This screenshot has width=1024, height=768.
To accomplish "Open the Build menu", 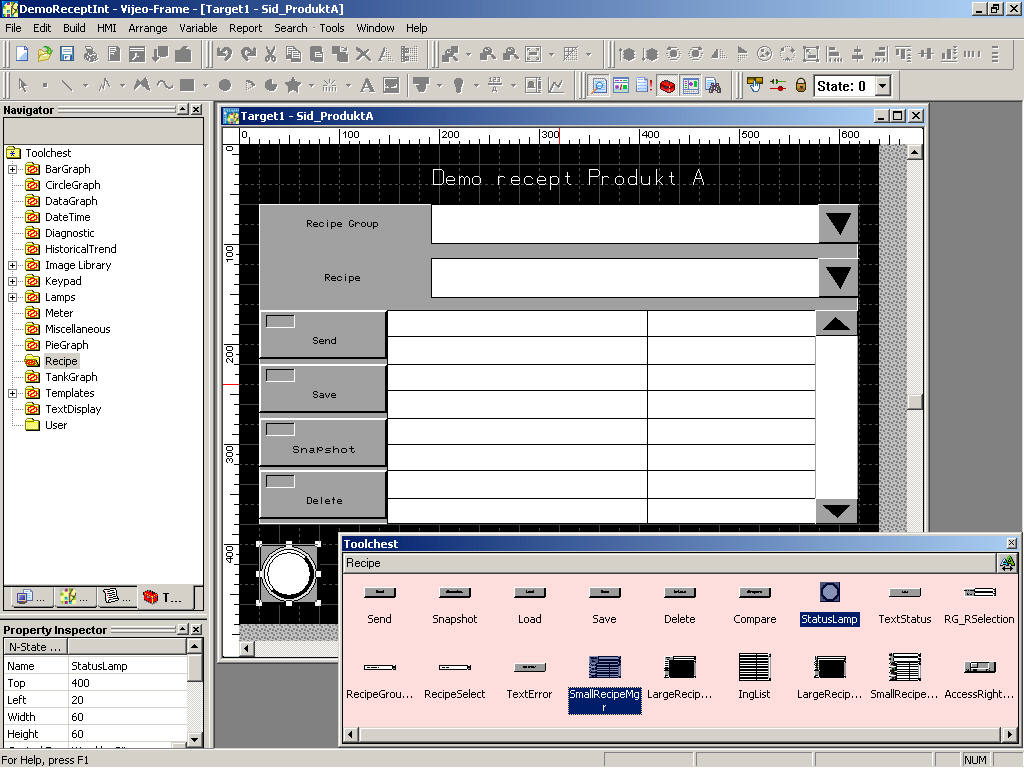I will 74,28.
